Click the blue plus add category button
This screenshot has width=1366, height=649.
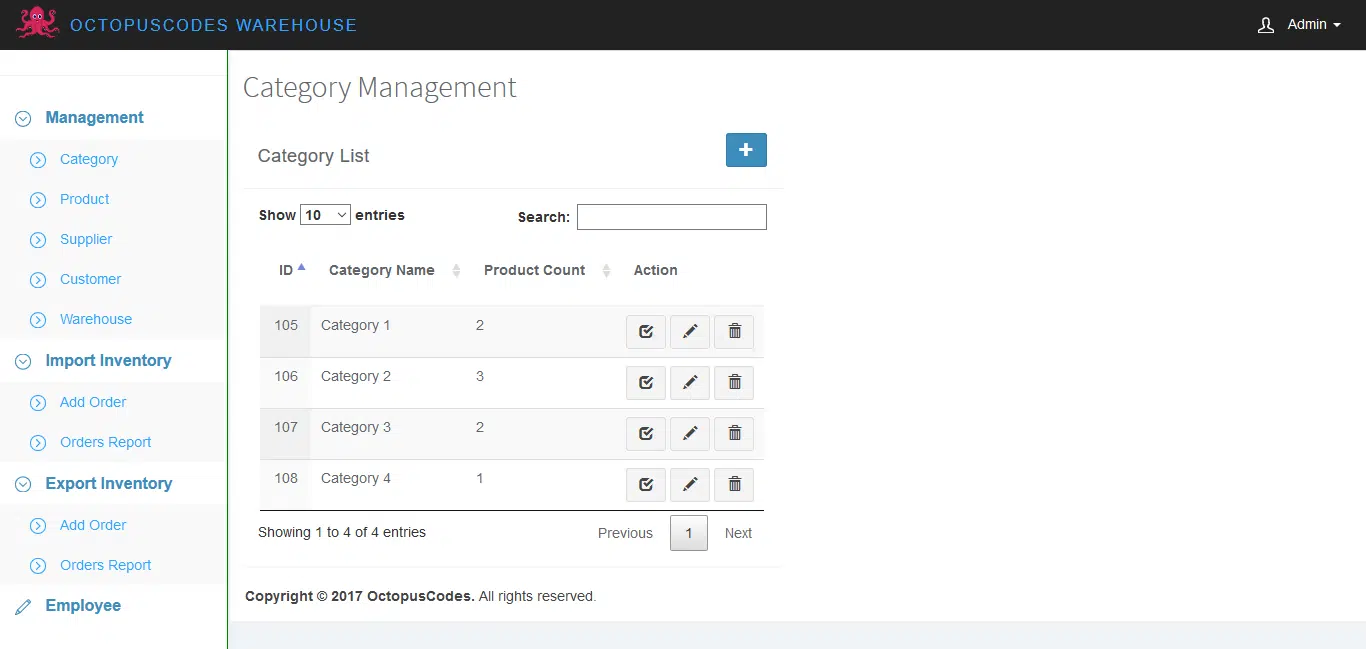coord(745,150)
